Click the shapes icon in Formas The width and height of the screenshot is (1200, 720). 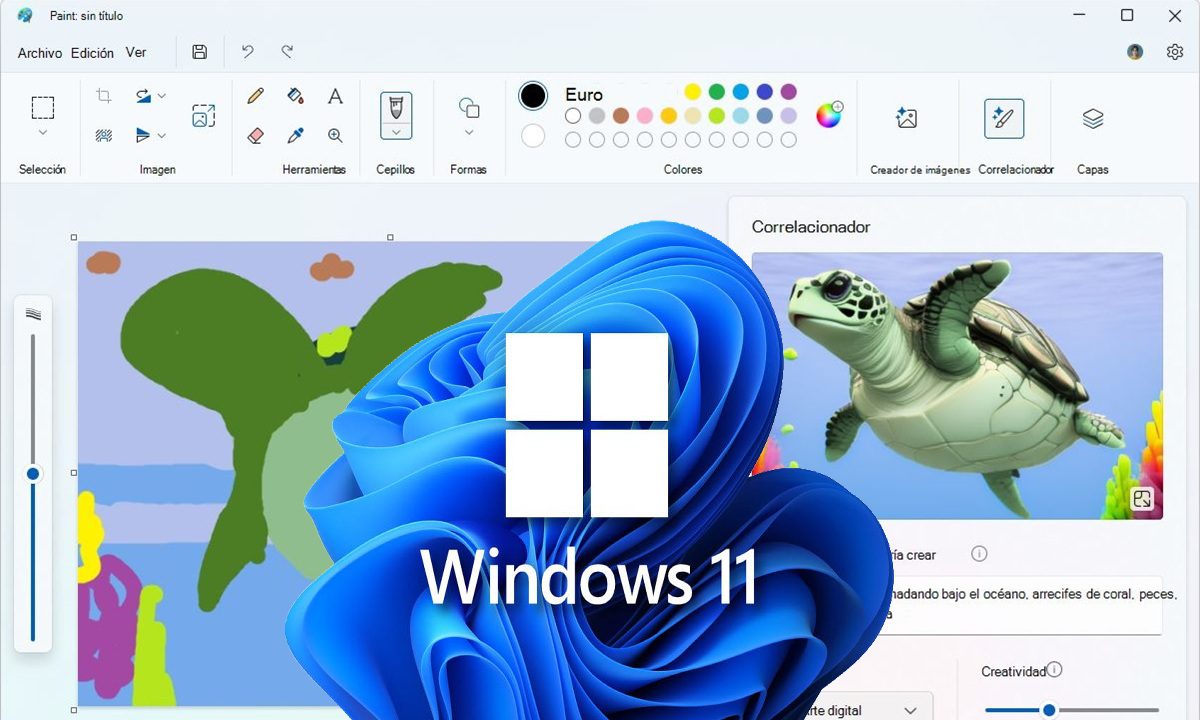click(469, 107)
